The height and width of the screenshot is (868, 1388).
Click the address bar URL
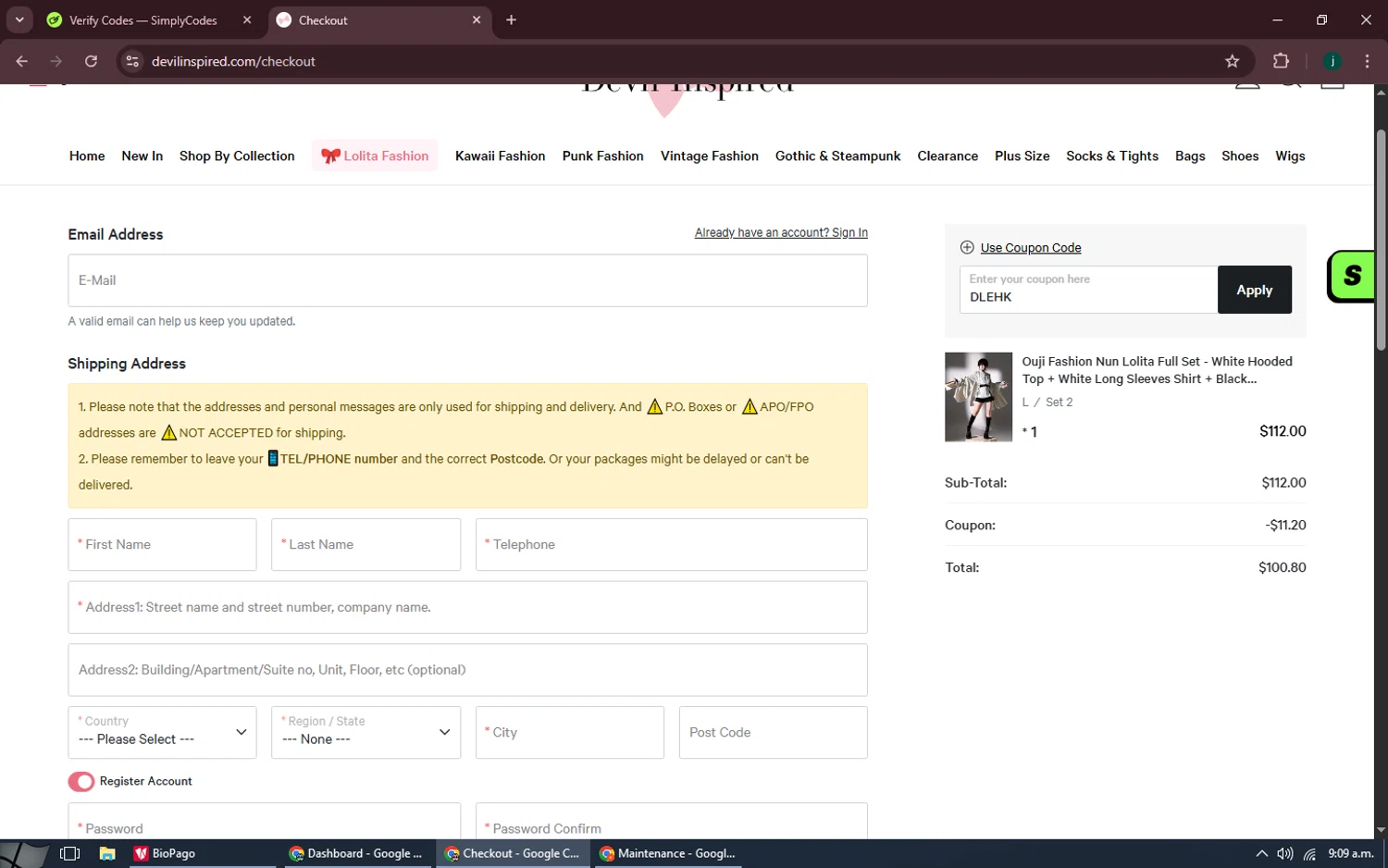click(233, 61)
